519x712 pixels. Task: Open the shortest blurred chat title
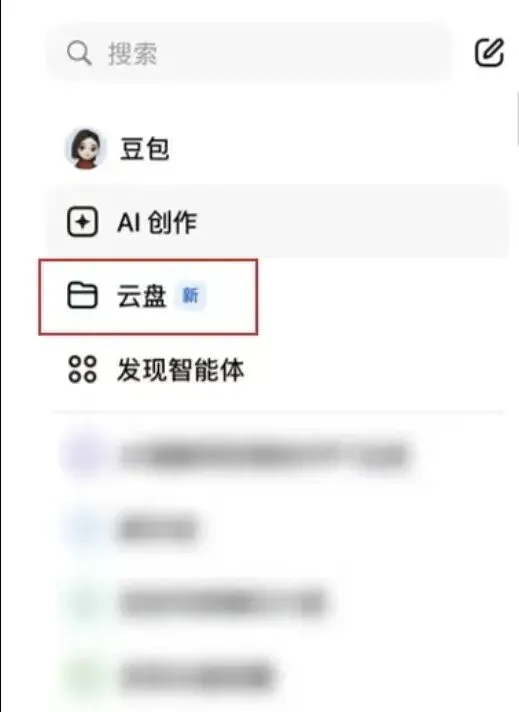(158, 529)
